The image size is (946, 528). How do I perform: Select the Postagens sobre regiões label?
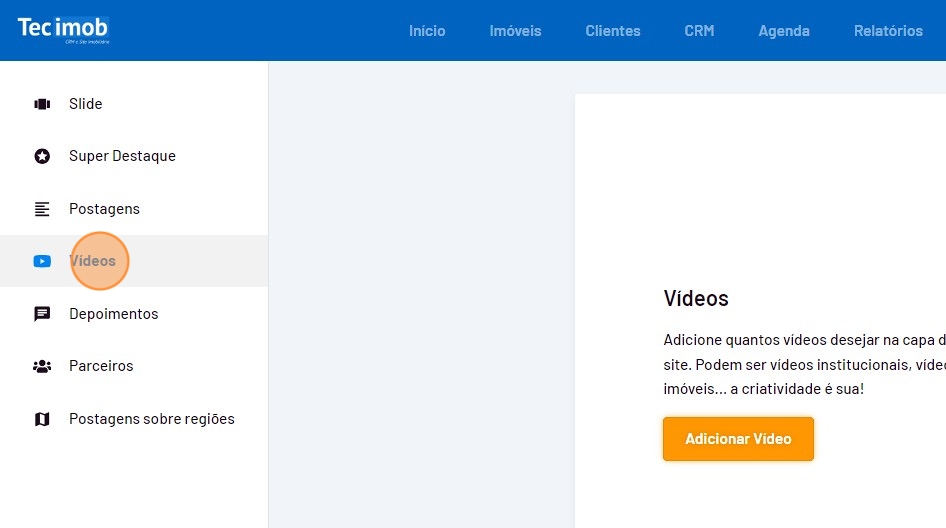click(x=151, y=419)
